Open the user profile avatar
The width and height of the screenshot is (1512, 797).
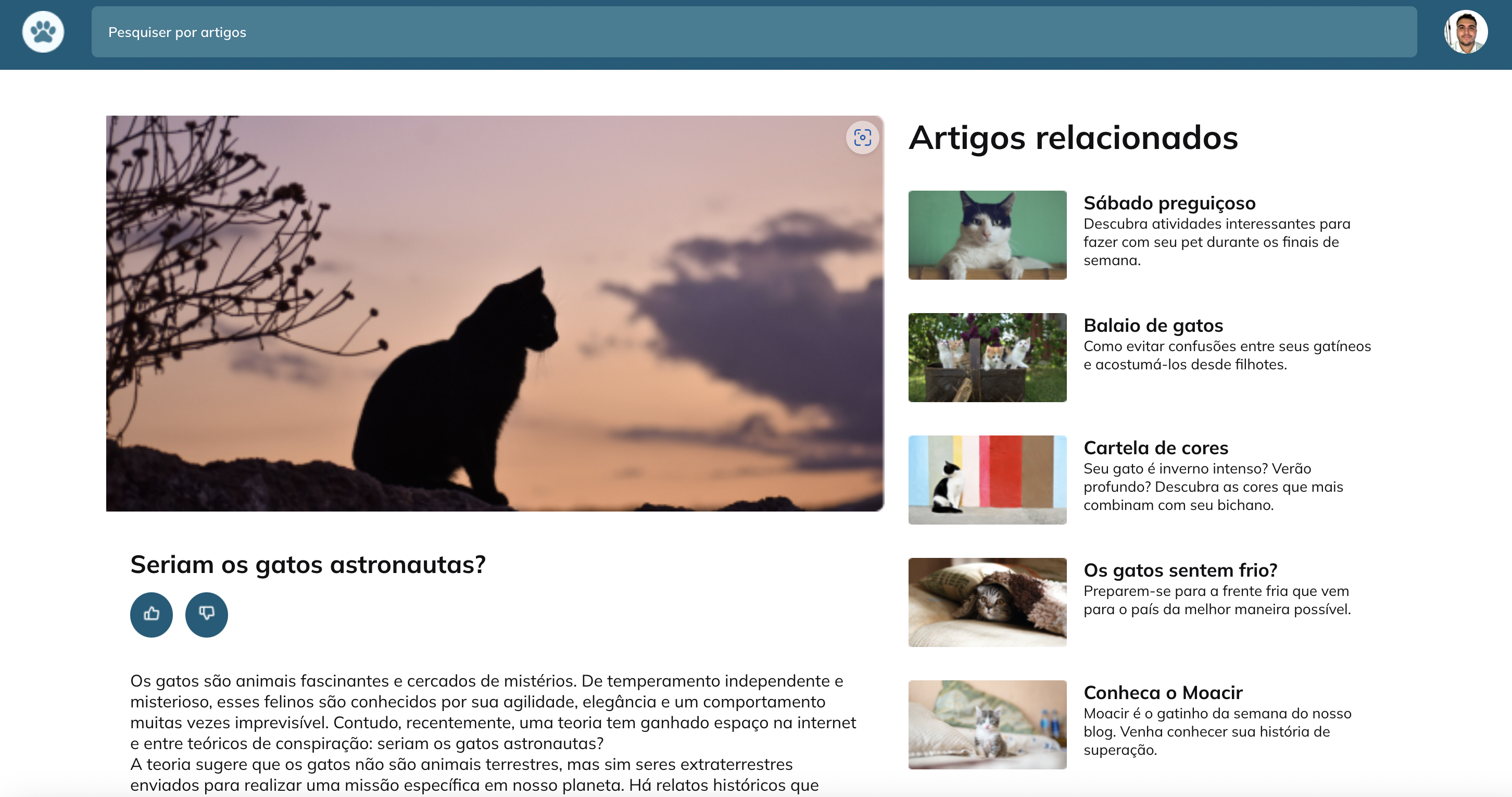click(1466, 32)
